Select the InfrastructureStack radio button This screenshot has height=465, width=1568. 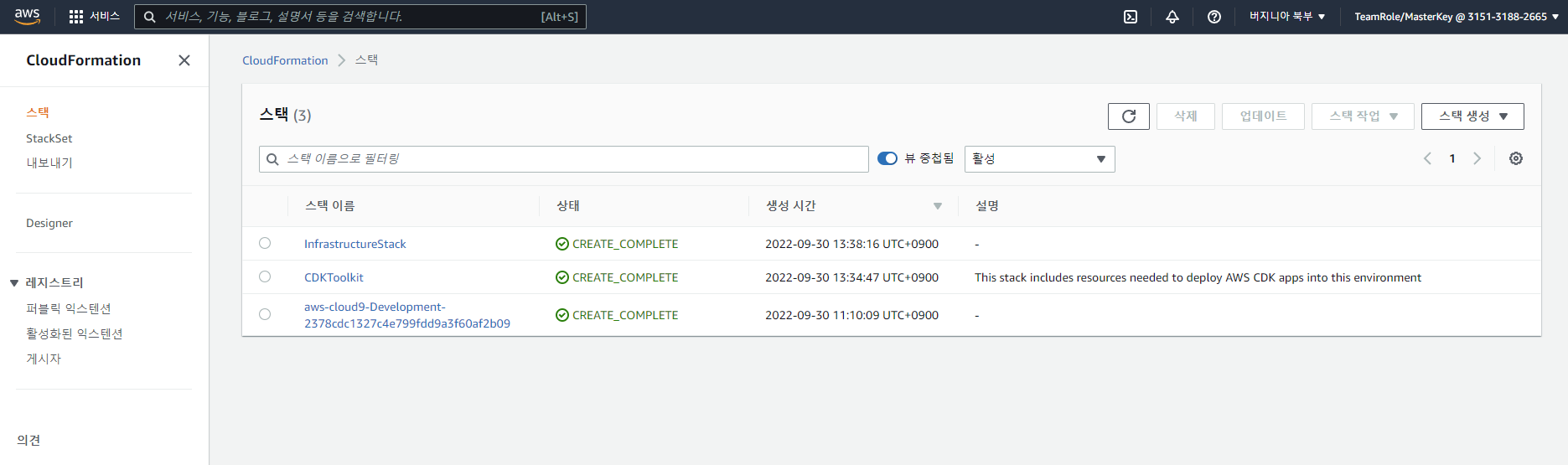point(265,243)
